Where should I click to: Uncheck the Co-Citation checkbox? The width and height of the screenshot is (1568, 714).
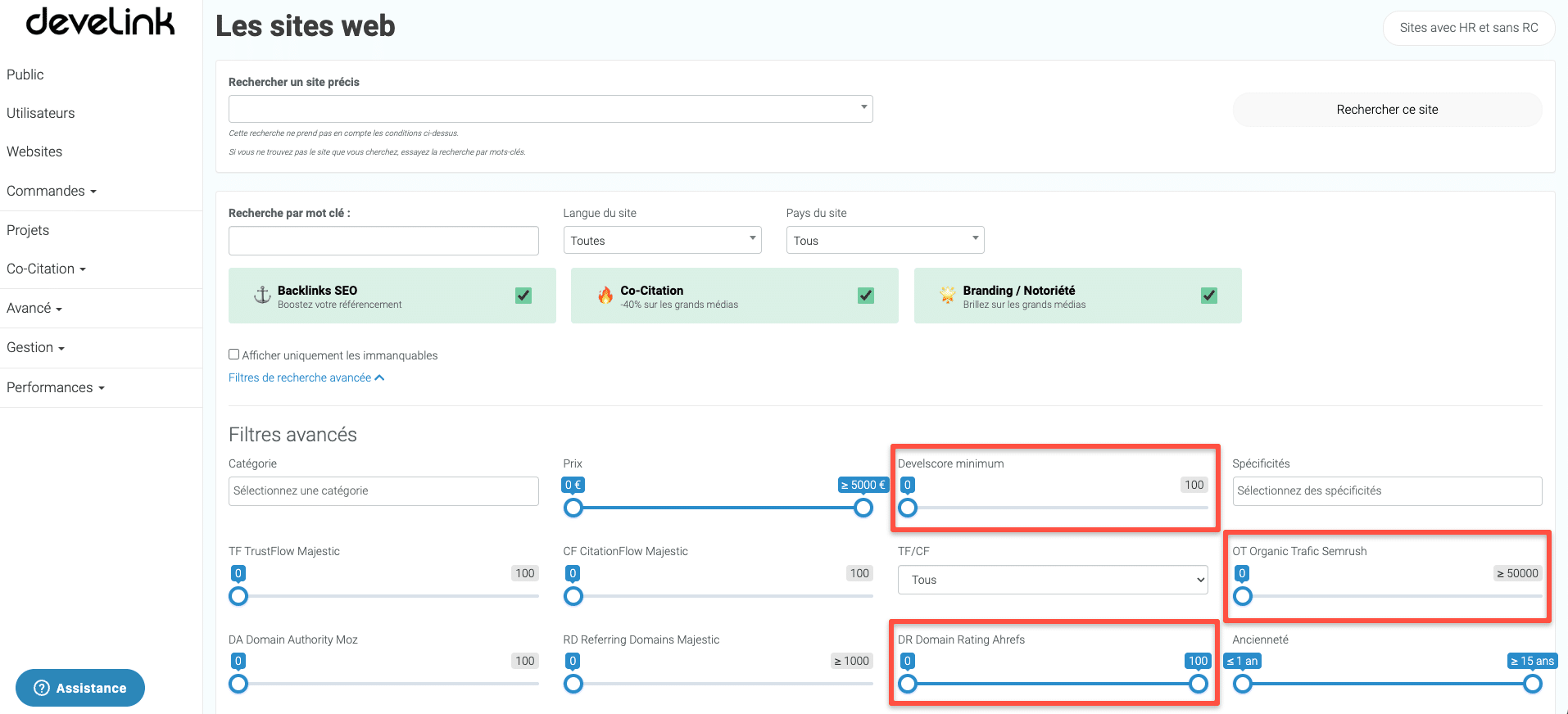[x=866, y=296]
